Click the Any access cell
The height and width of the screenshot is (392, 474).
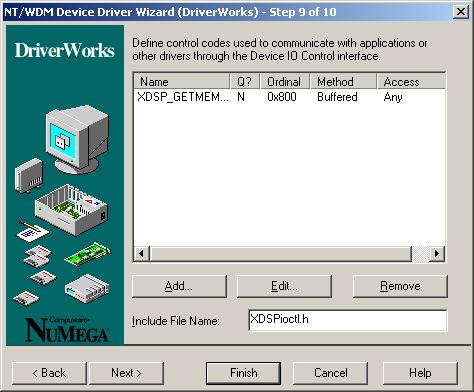pyautogui.click(x=393, y=97)
